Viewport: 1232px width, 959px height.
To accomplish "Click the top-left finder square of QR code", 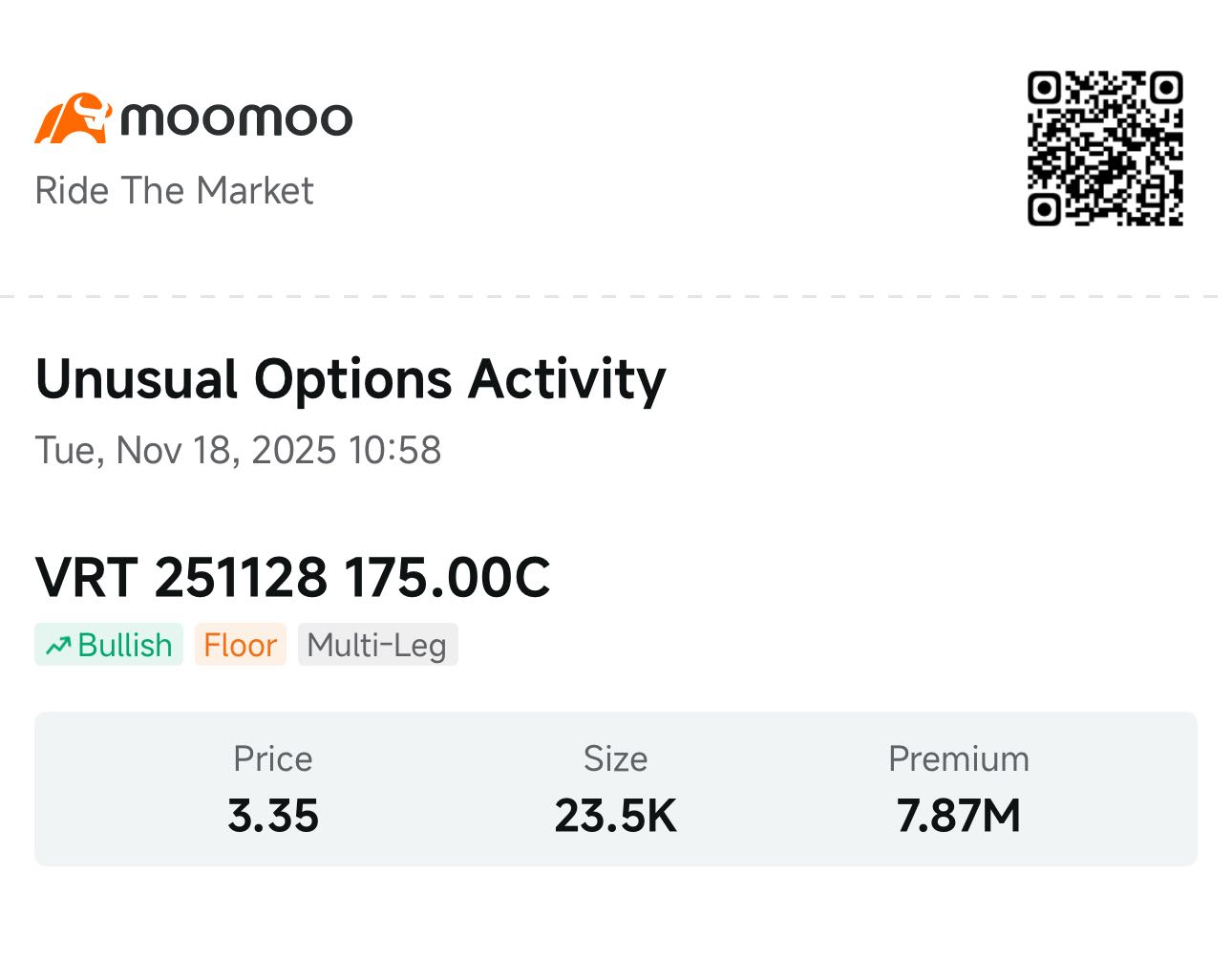I will (1044, 88).
